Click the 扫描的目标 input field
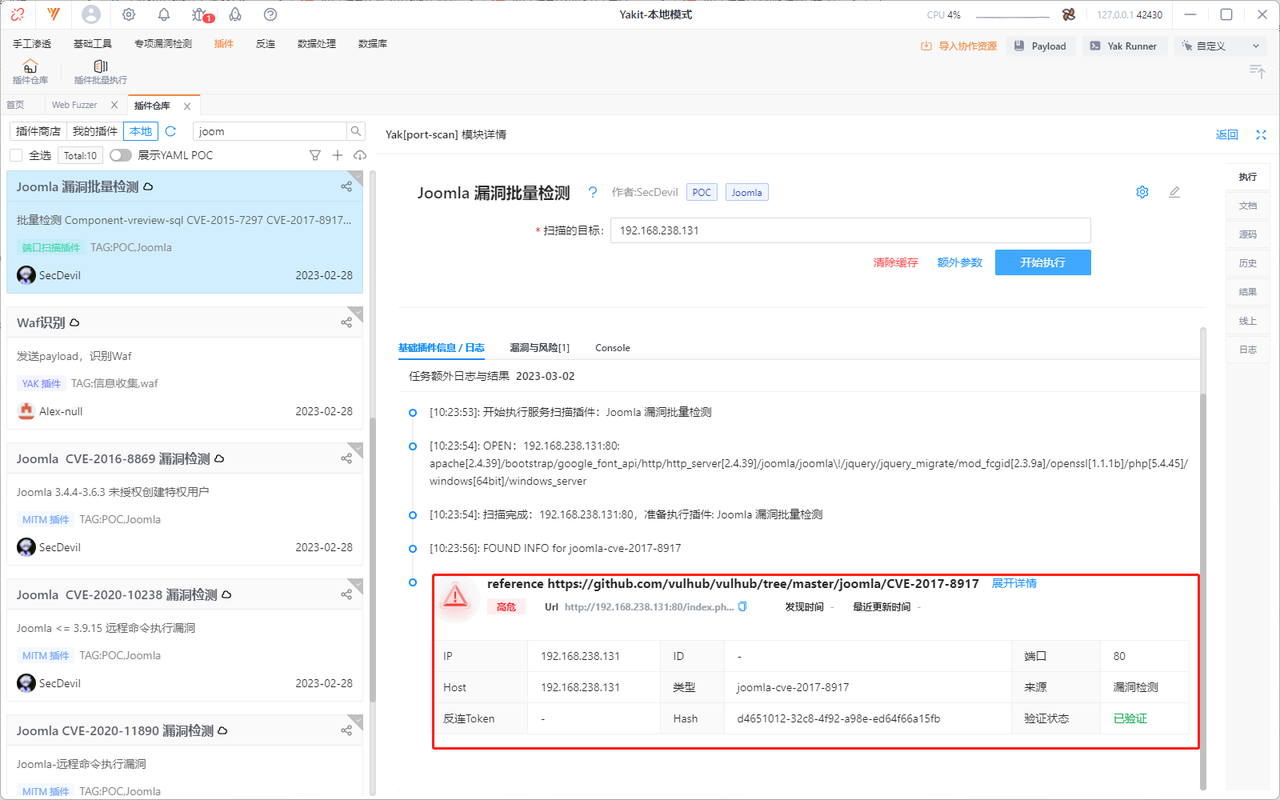This screenshot has height=800, width=1280. [x=850, y=230]
